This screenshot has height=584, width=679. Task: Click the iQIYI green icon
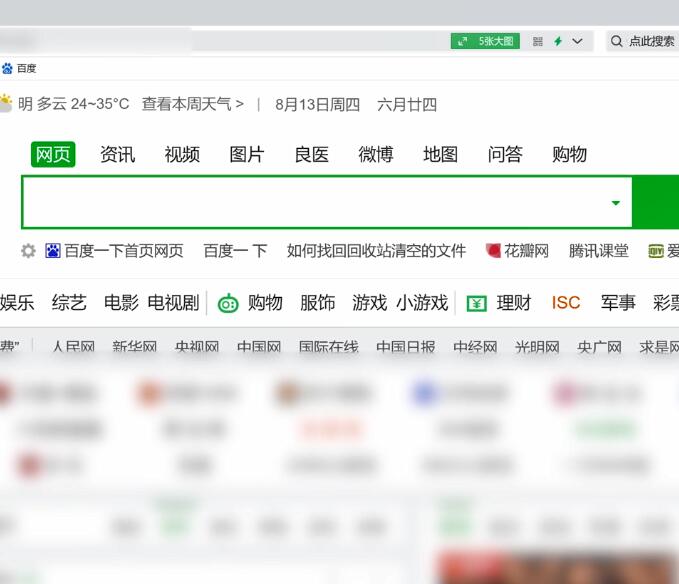click(656, 251)
